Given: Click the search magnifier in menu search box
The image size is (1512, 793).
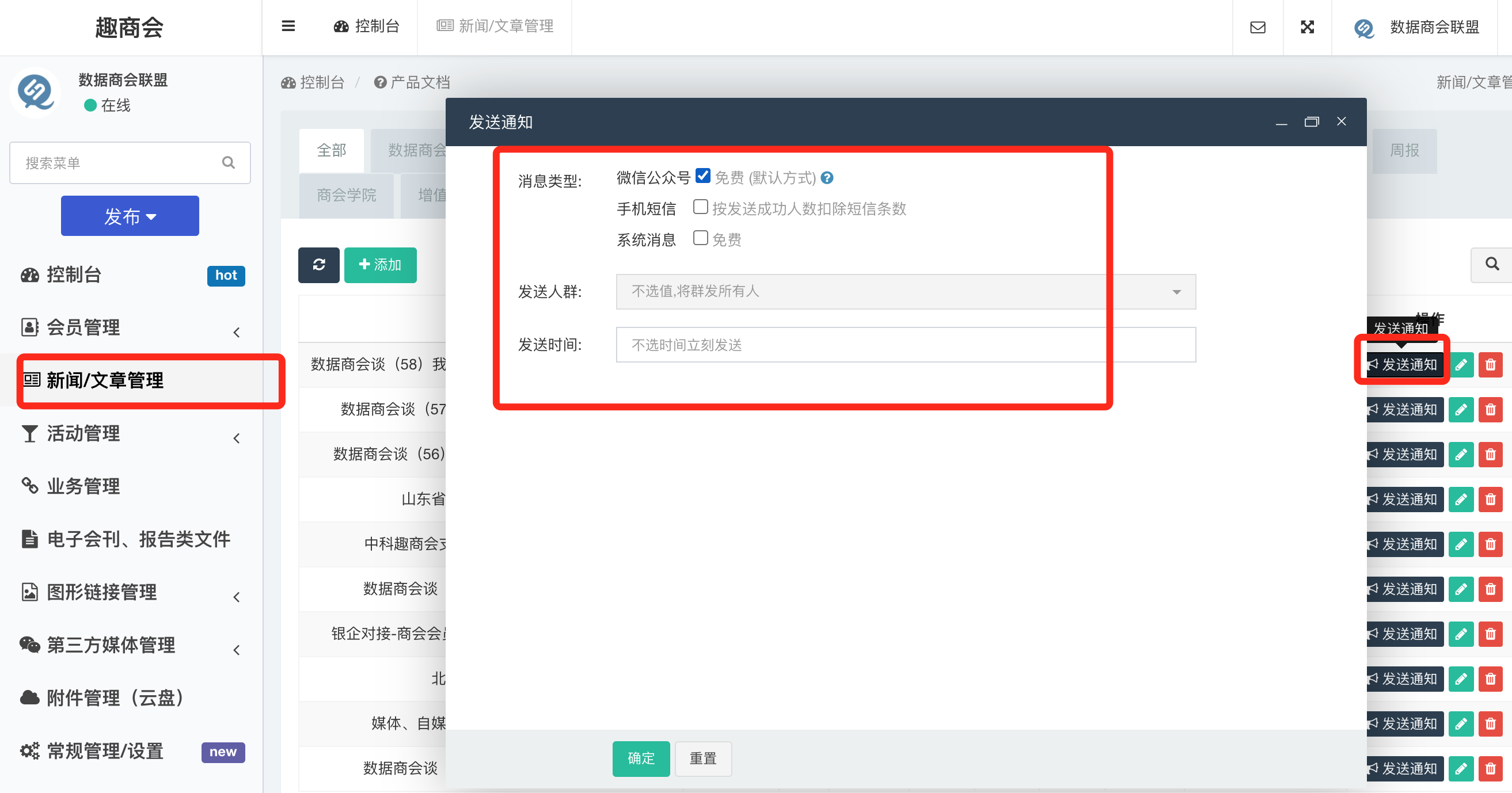Looking at the screenshot, I should [x=229, y=162].
